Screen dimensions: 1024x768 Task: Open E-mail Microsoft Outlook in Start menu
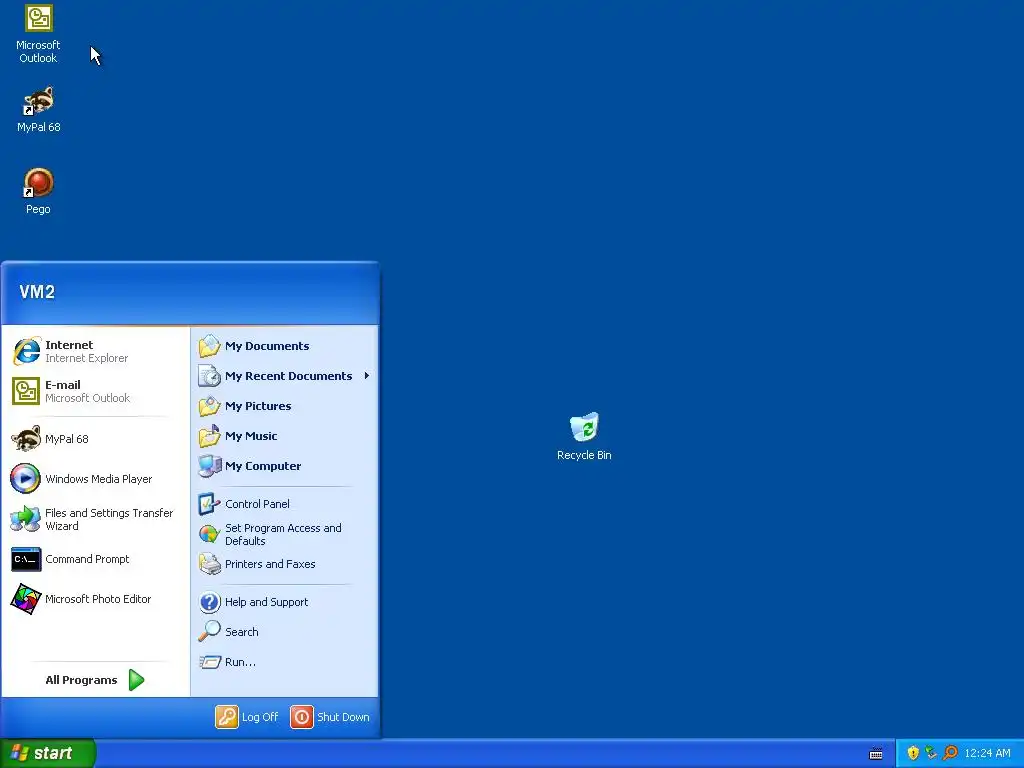[97, 391]
